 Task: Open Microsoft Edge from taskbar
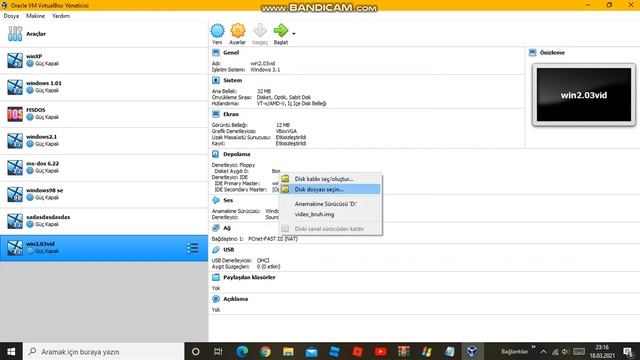(x=242, y=351)
